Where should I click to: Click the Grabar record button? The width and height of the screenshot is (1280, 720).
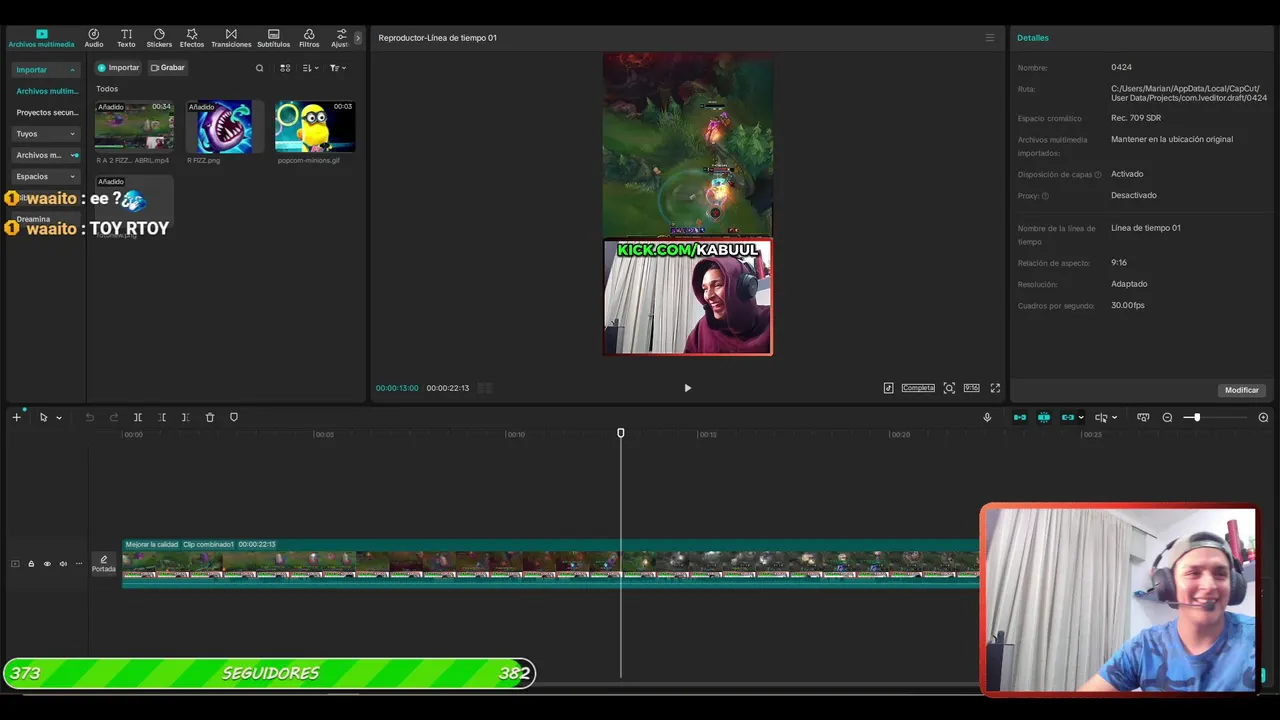(x=168, y=68)
